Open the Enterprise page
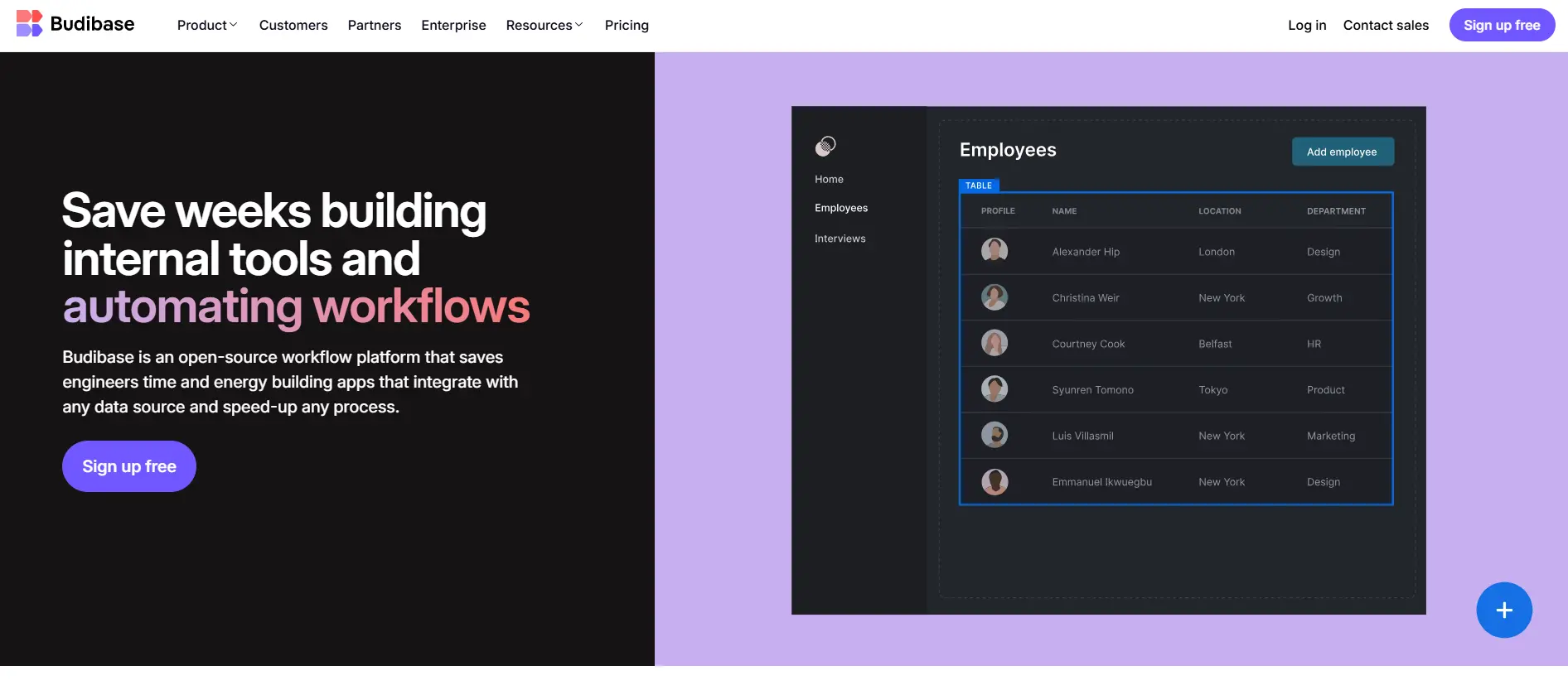1568x685 pixels. 453,25
